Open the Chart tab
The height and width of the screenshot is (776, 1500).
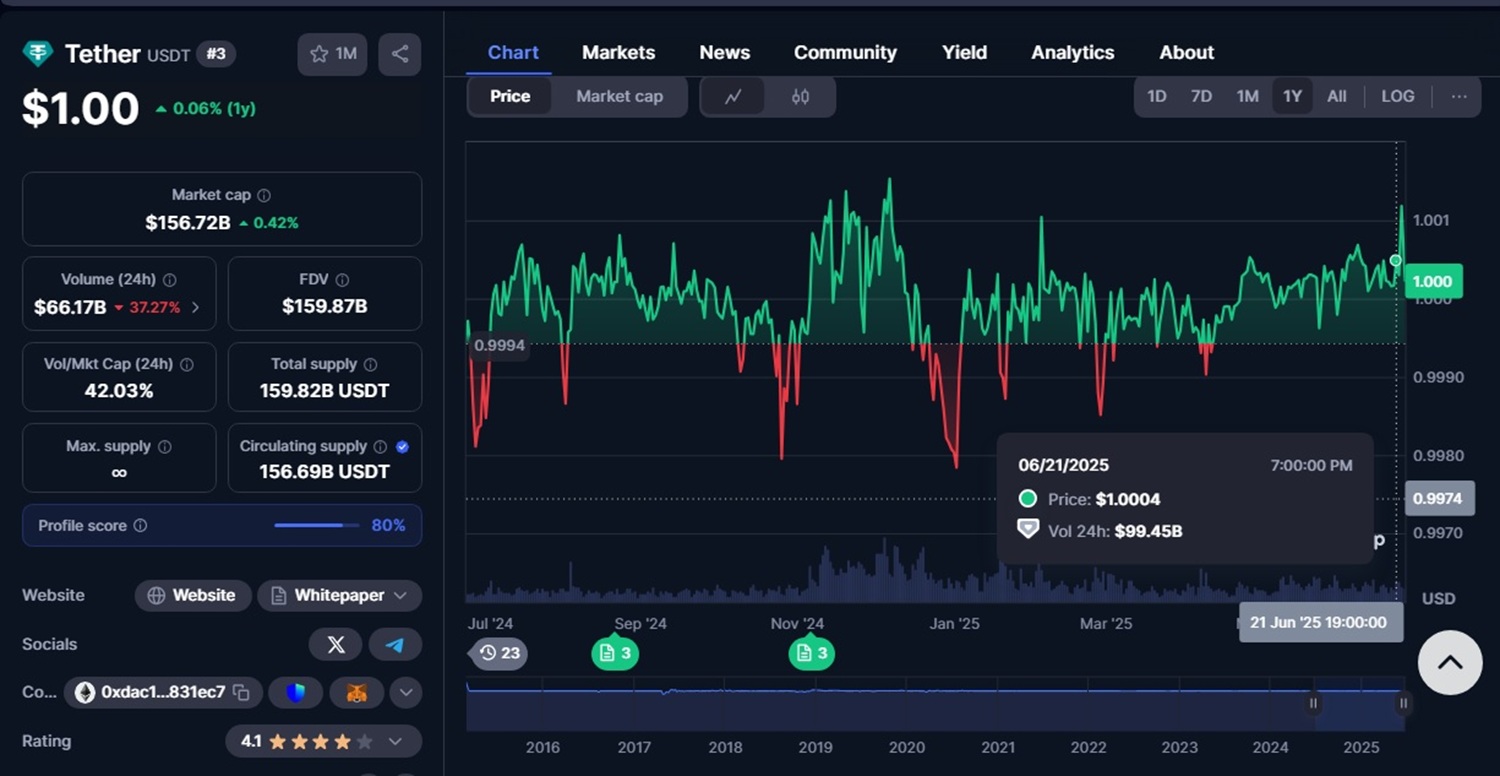pyautogui.click(x=513, y=53)
